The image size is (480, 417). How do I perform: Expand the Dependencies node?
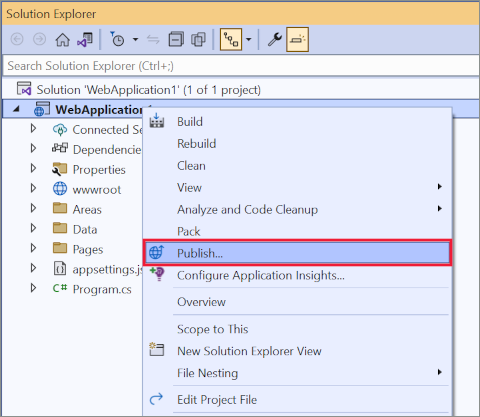tap(33, 149)
